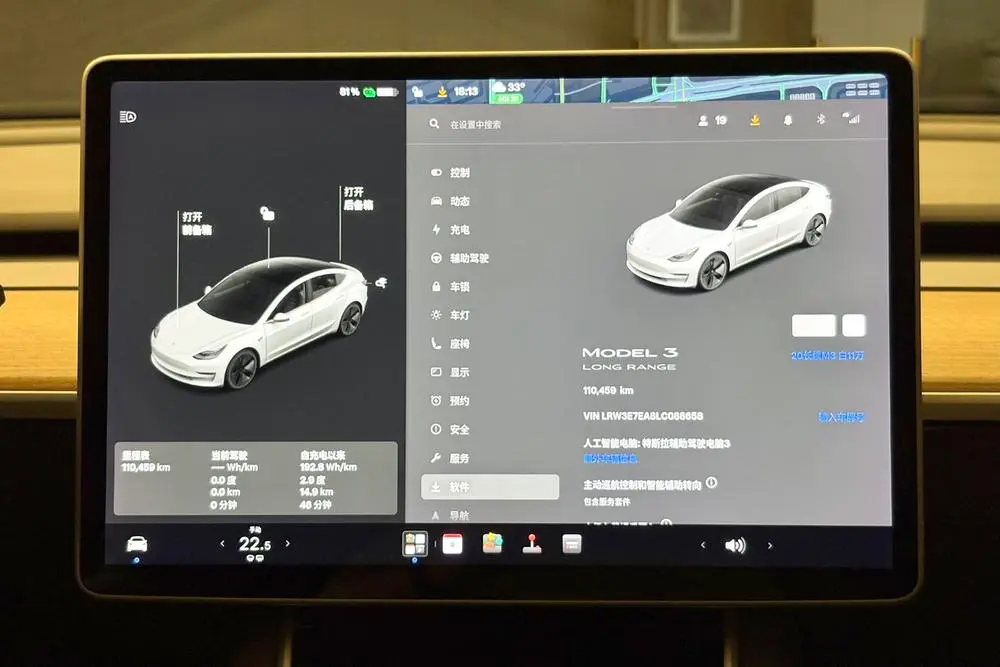Open the app launcher grid icon
The image size is (1000, 667).
[x=415, y=544]
